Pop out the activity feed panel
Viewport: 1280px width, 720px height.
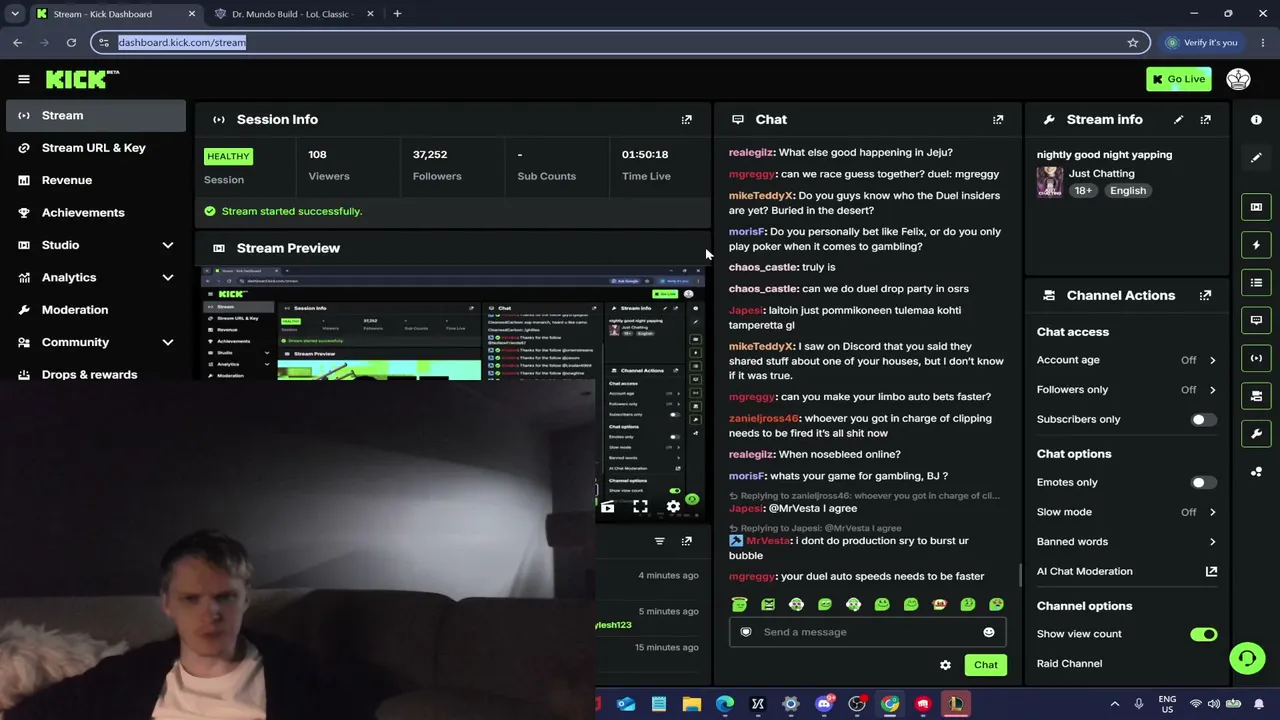pos(686,541)
